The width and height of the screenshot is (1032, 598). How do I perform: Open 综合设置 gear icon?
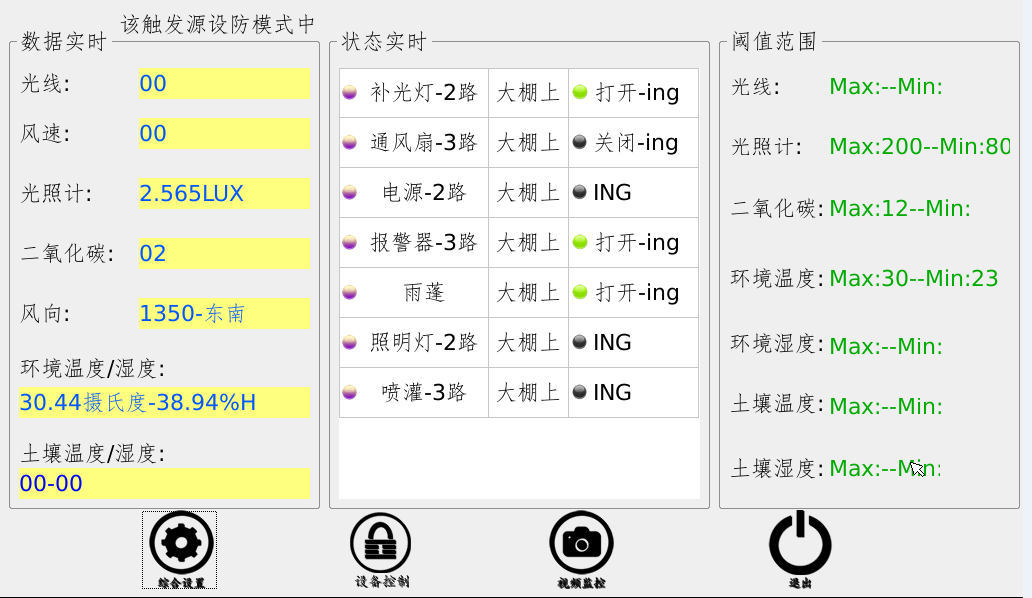pos(180,544)
